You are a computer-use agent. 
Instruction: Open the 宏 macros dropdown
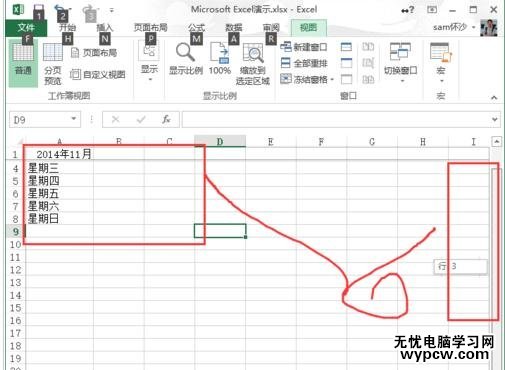pos(441,62)
